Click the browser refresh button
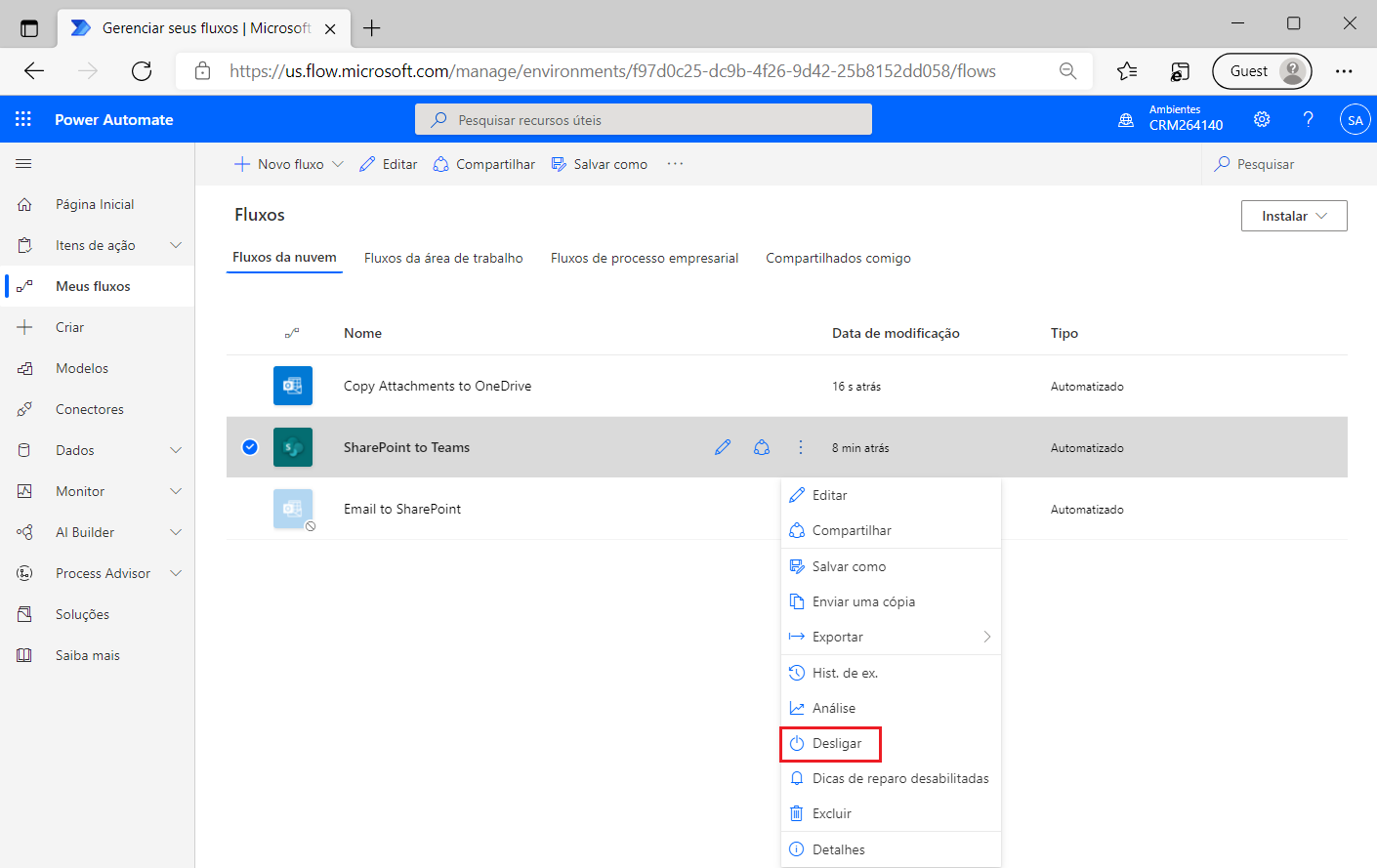 click(142, 70)
